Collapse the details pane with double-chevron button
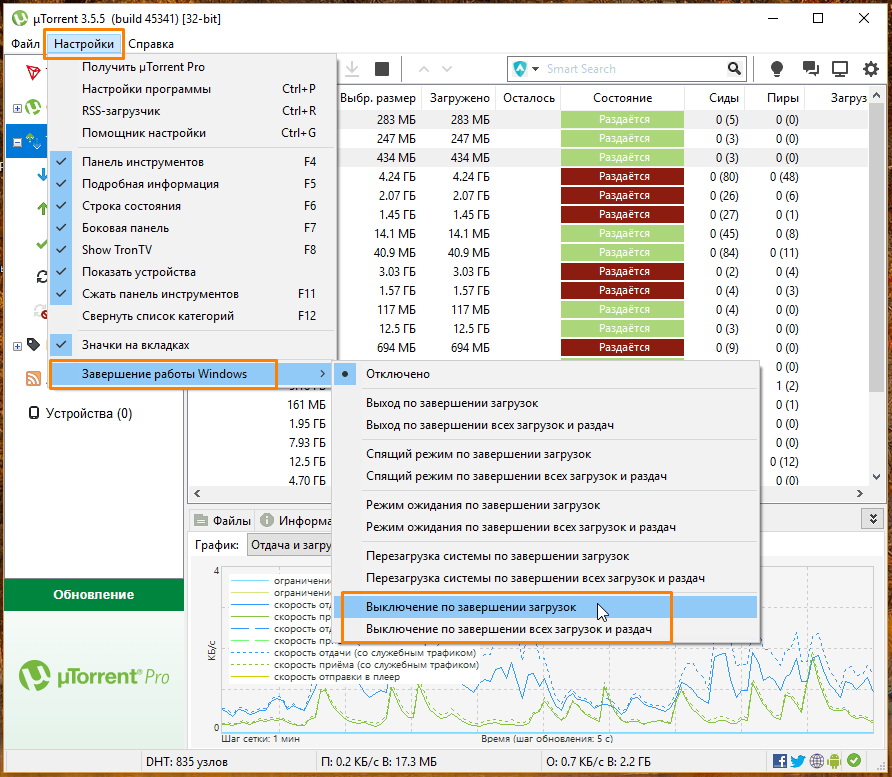Image resolution: width=892 pixels, height=777 pixels. pyautogui.click(x=873, y=519)
